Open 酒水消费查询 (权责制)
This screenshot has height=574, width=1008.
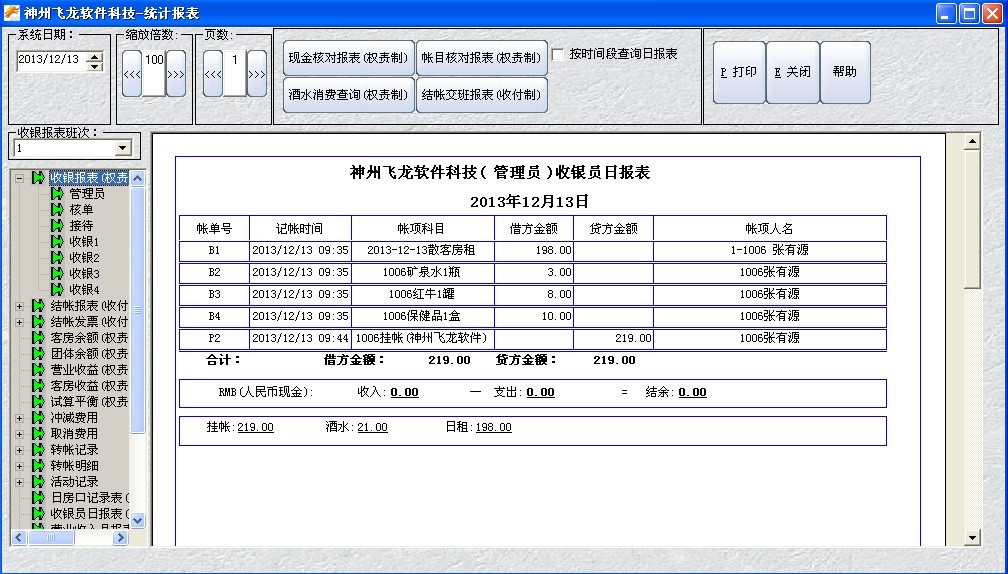(348, 95)
